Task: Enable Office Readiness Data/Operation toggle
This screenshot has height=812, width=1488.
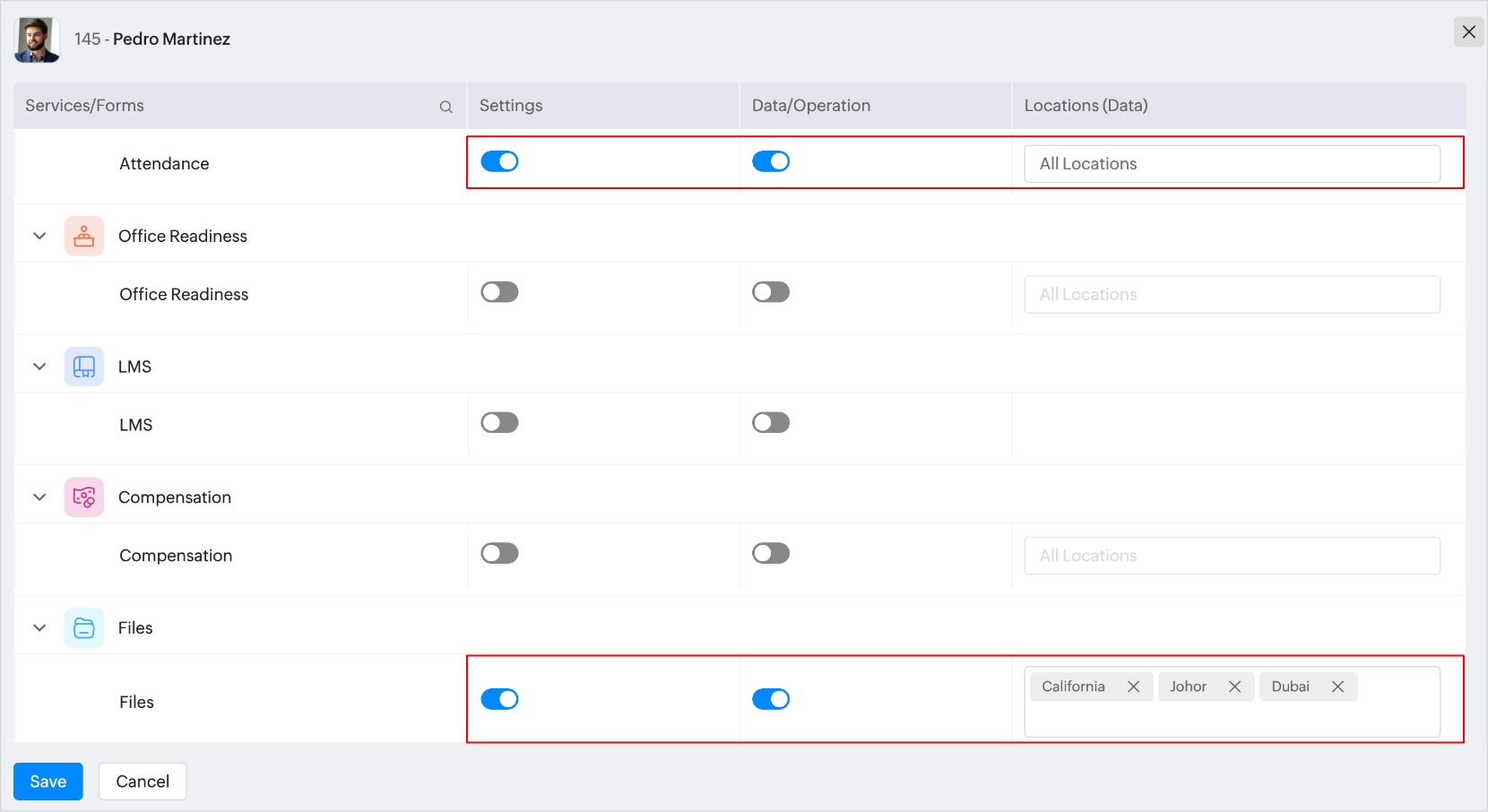Action: pos(771,292)
